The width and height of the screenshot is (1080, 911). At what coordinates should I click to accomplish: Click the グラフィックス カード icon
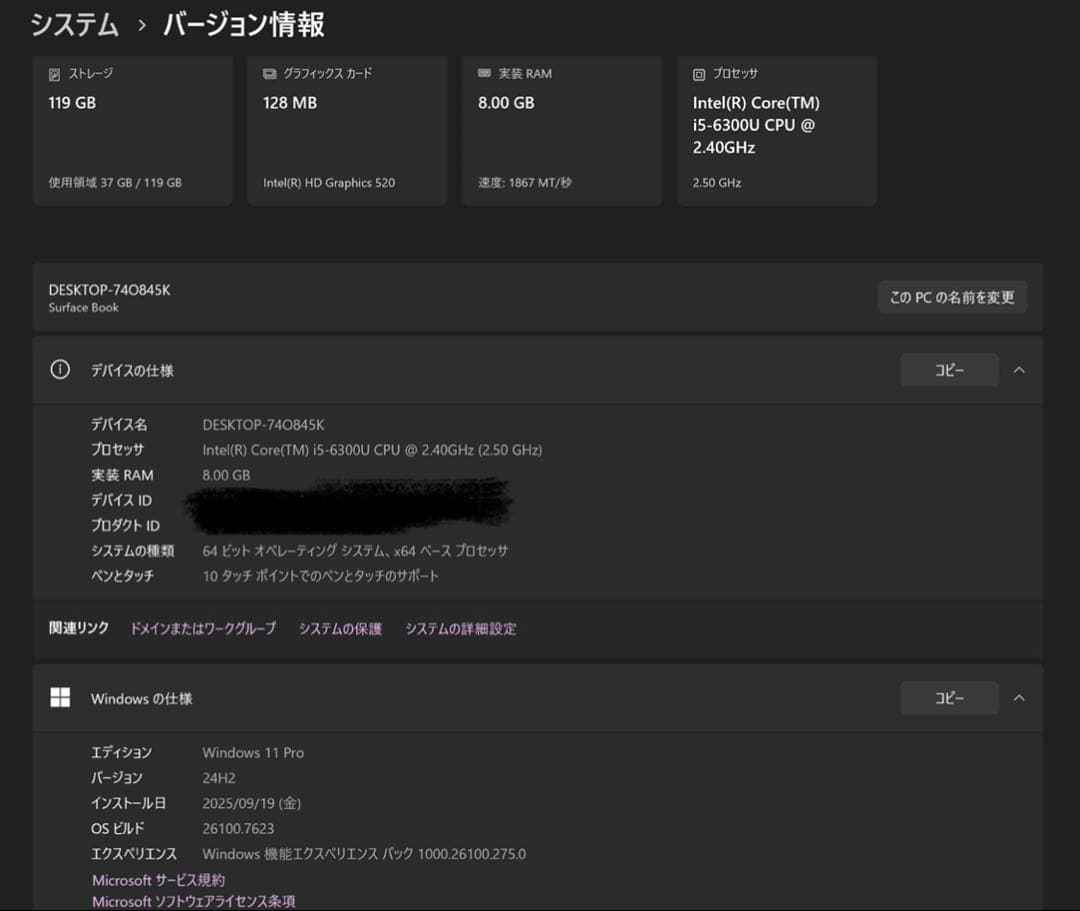pos(268,72)
